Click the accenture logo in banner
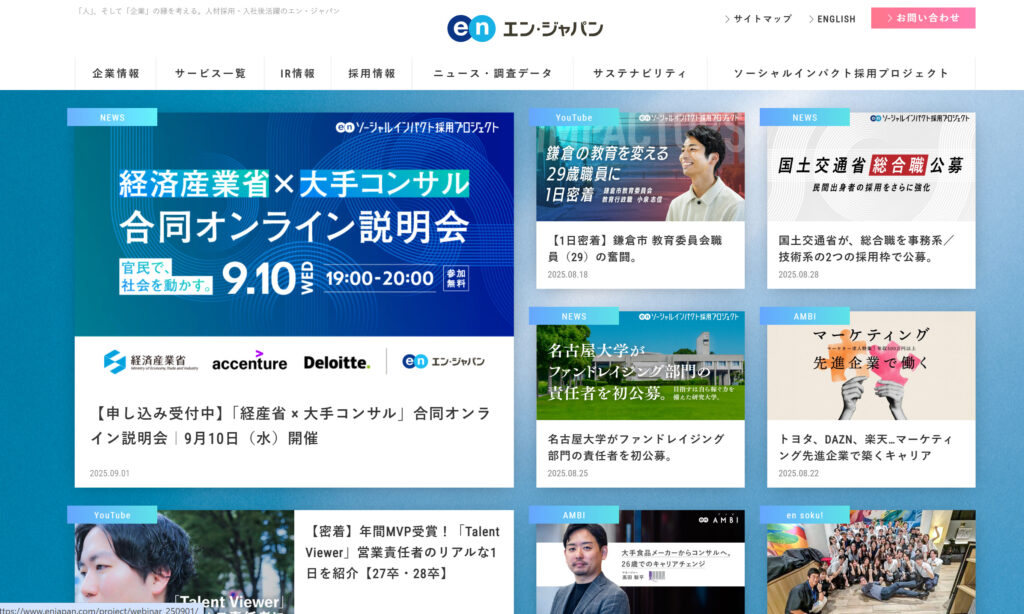This screenshot has height=614, width=1024. pos(249,361)
